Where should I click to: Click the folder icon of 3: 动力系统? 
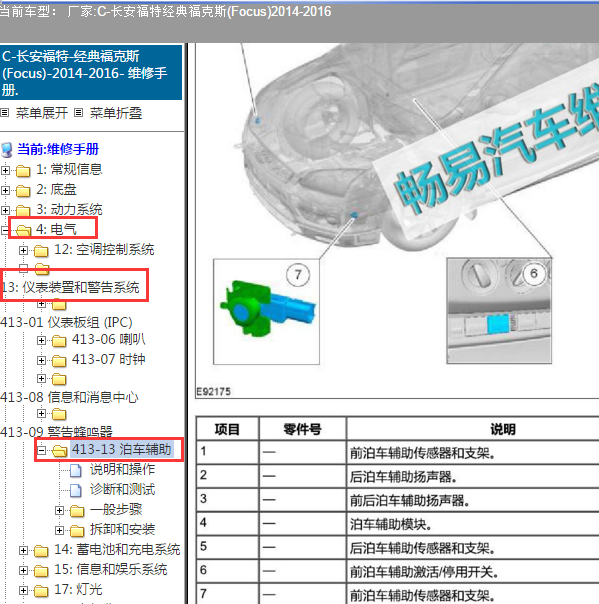[x=23, y=210]
